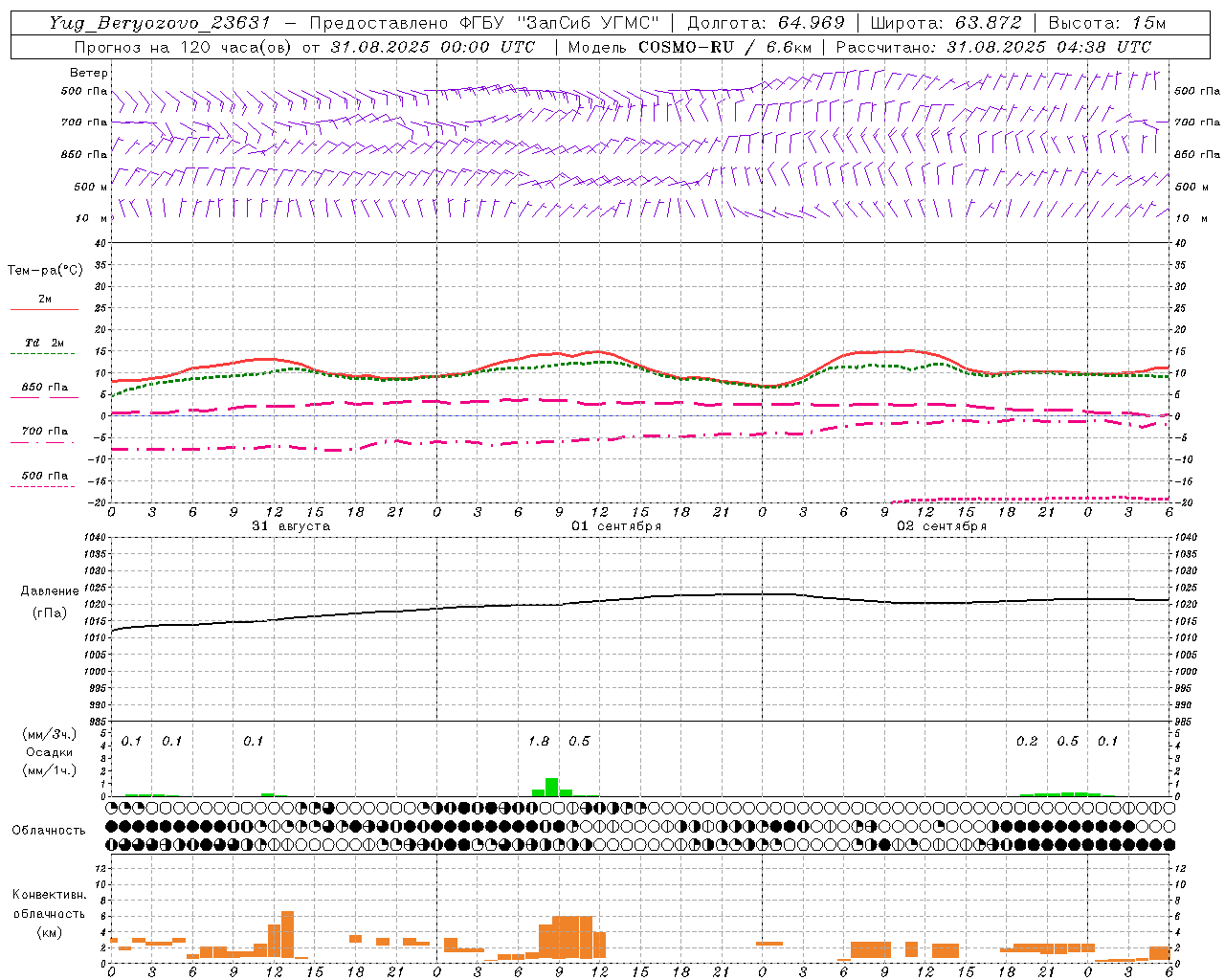The image size is (1225, 980).
Task: Click the pink dotted 500 гПа legend line
Action: [x=43, y=487]
